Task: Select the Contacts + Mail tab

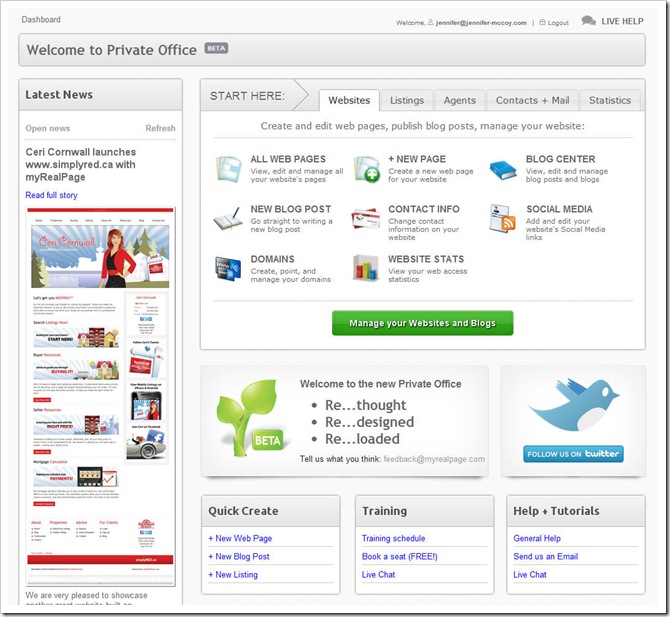Action: point(532,100)
